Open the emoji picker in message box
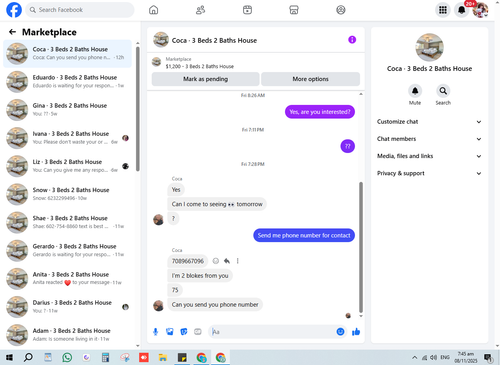Viewport: 500px width, 365px height. coord(340,332)
